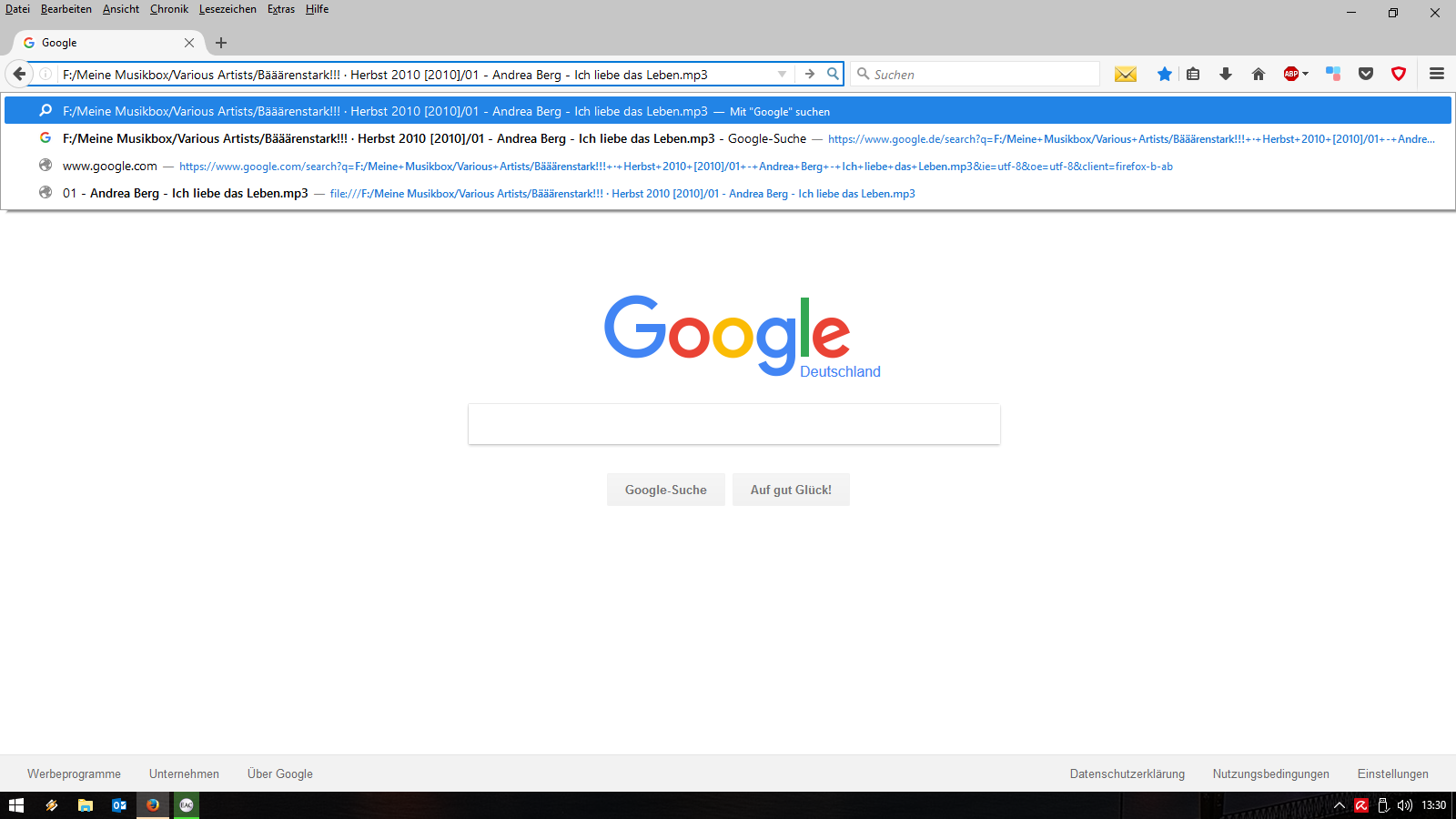Open File Explorer from taskbar
Viewport: 1456px width, 819px height.
[86, 805]
